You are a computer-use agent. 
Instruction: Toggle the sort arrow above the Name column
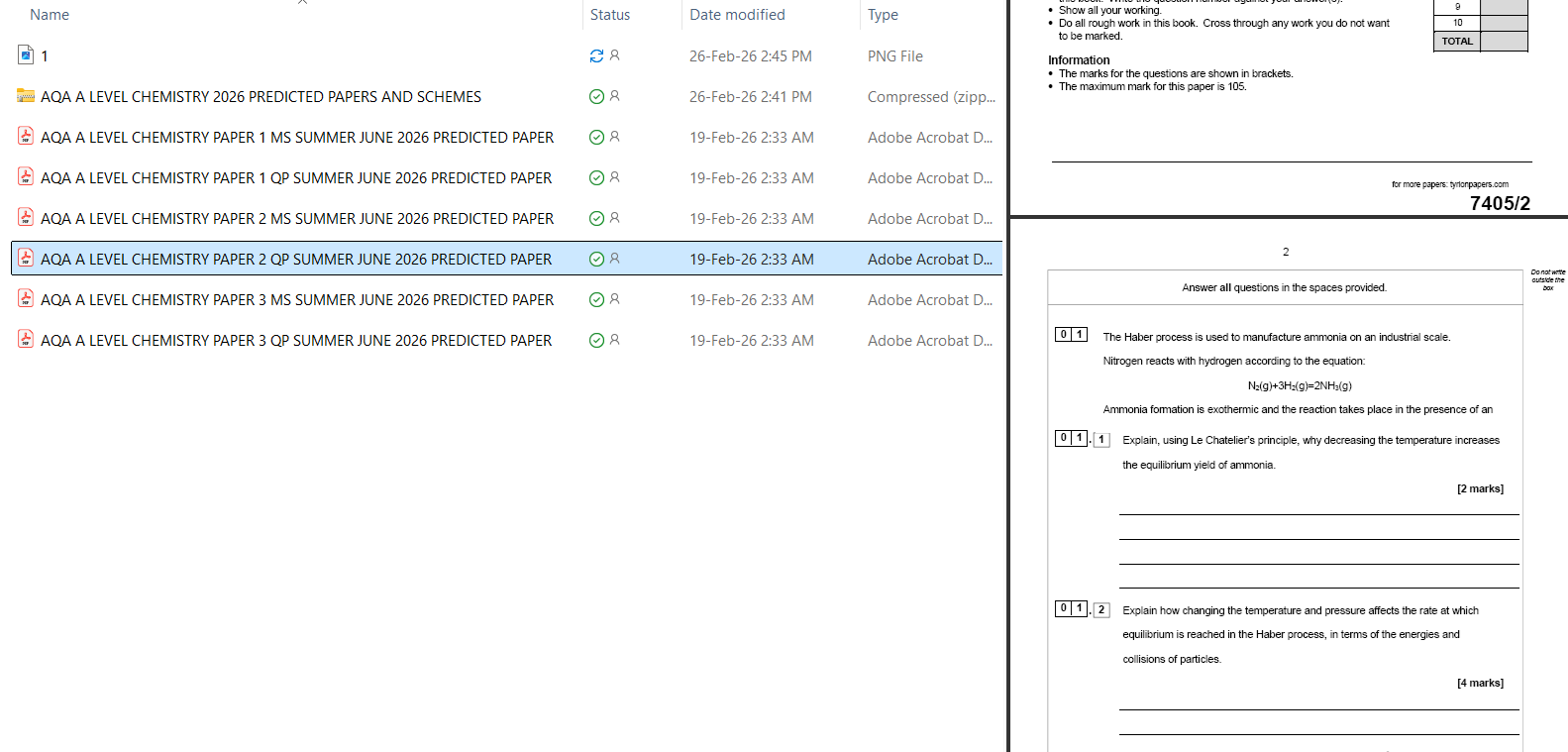302,2
